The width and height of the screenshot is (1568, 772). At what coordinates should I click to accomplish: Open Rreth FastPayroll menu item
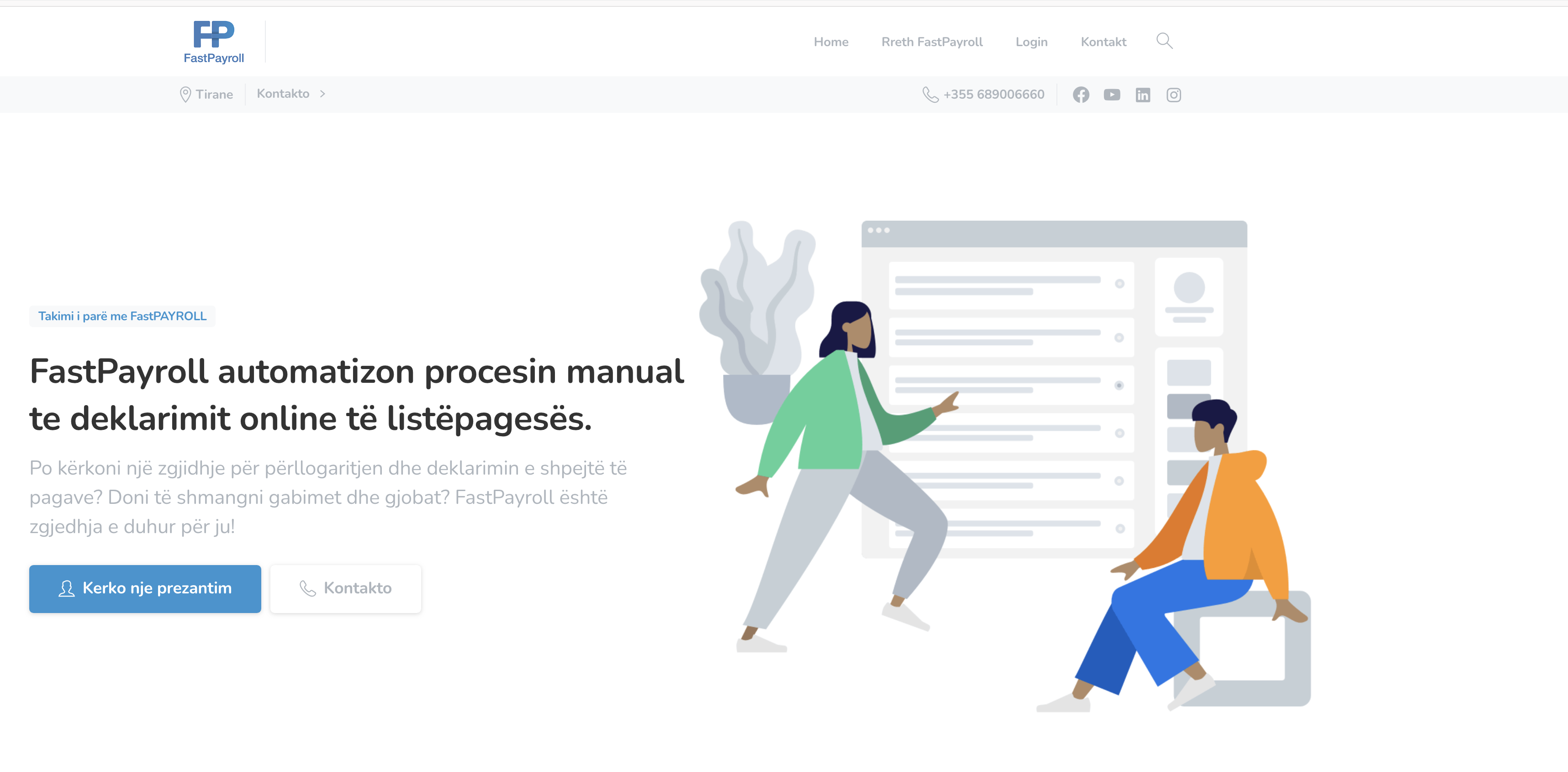click(932, 42)
